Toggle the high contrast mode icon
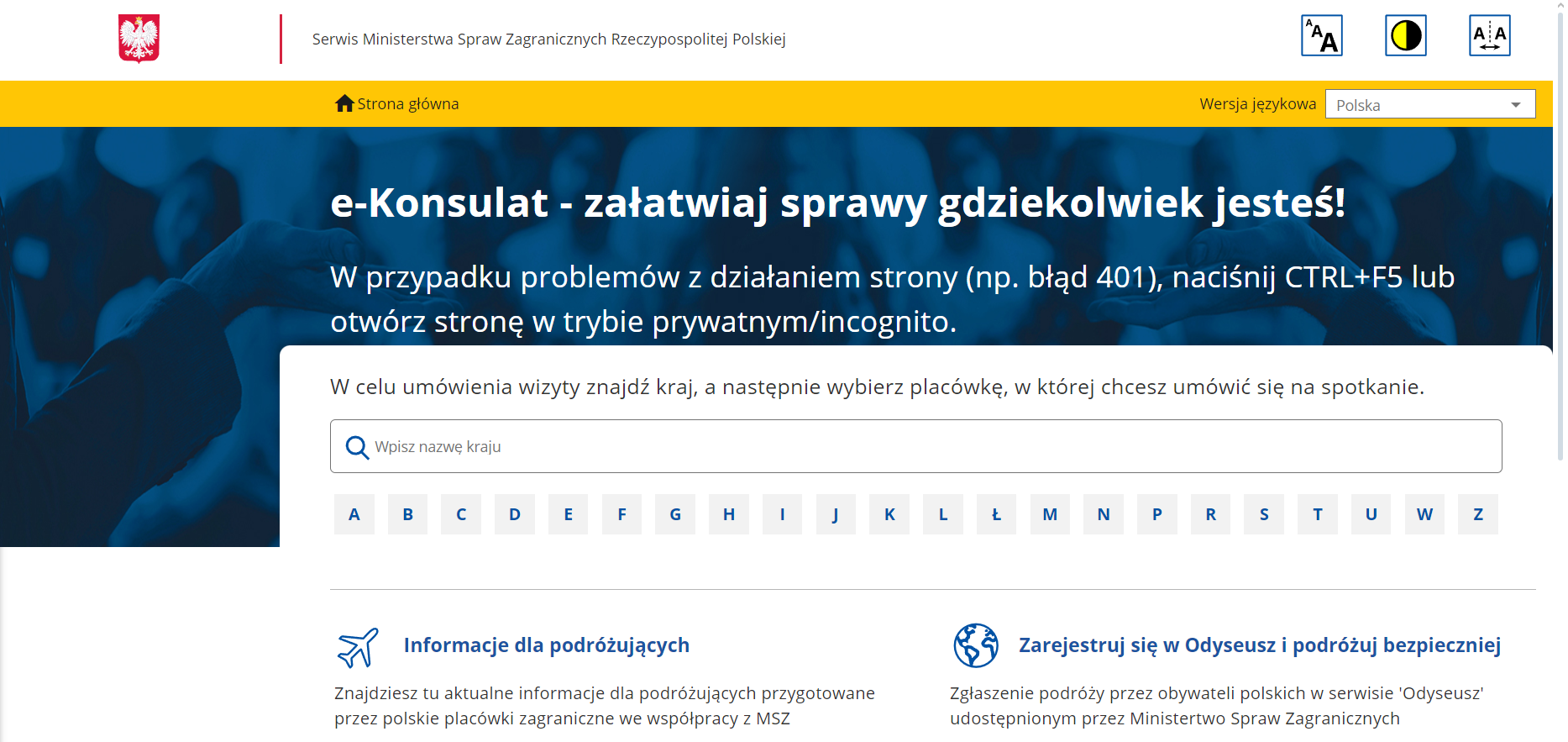 tap(1405, 36)
